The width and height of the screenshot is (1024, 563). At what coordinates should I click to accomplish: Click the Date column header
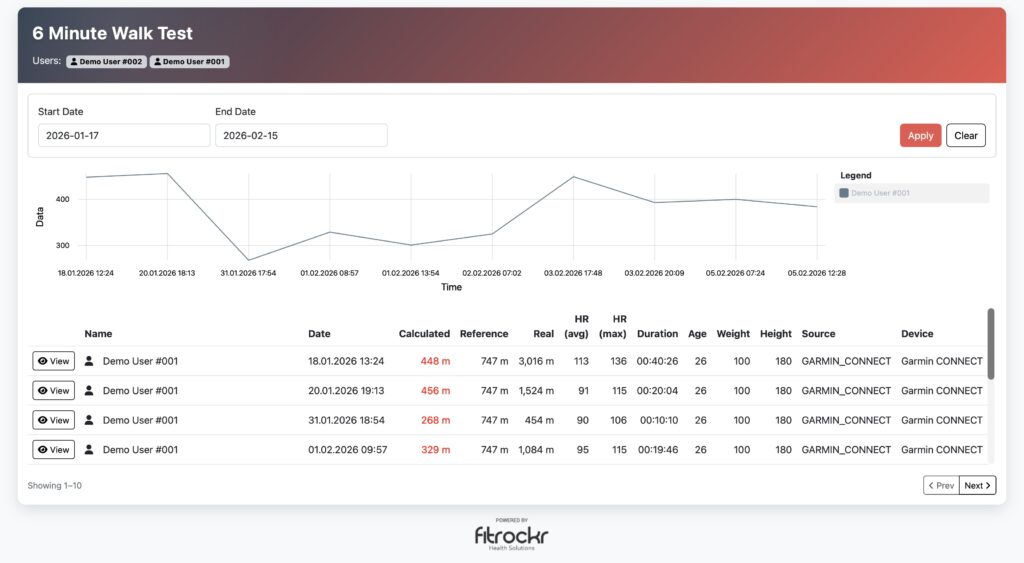[x=319, y=334]
